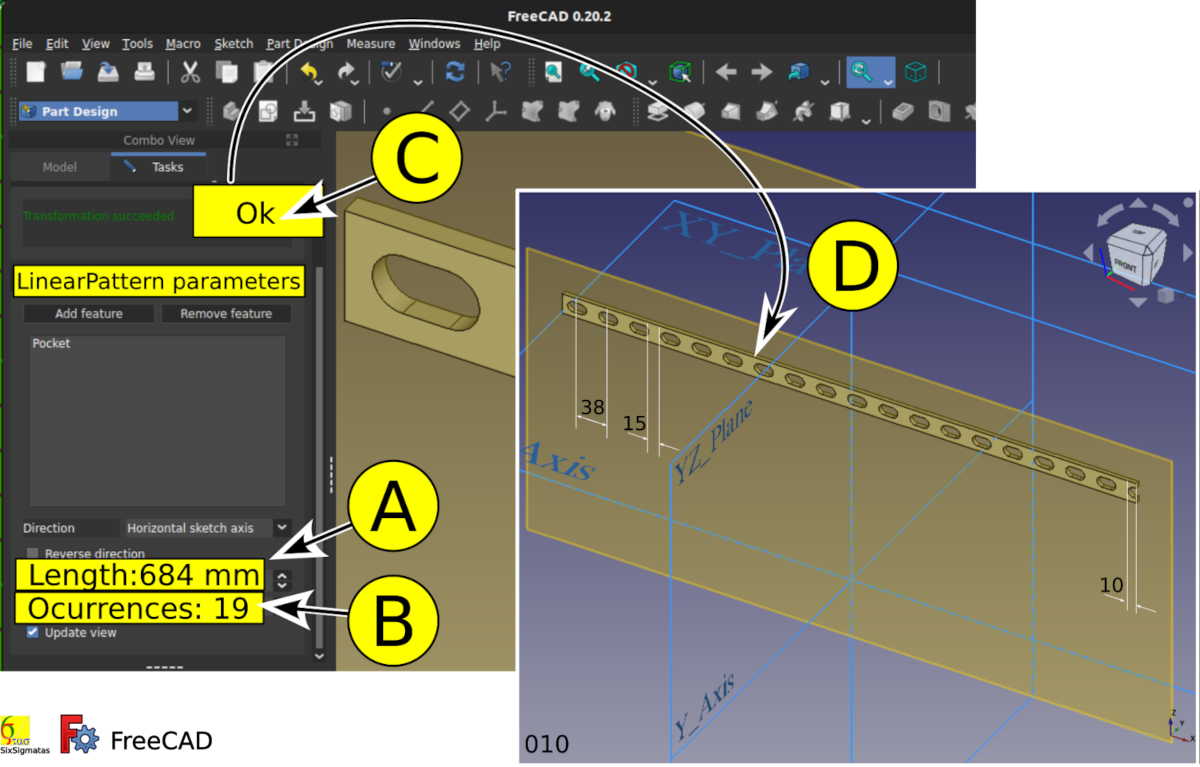Click the What's This help cursor icon
Viewport: 1200px width, 767px height.
click(500, 72)
